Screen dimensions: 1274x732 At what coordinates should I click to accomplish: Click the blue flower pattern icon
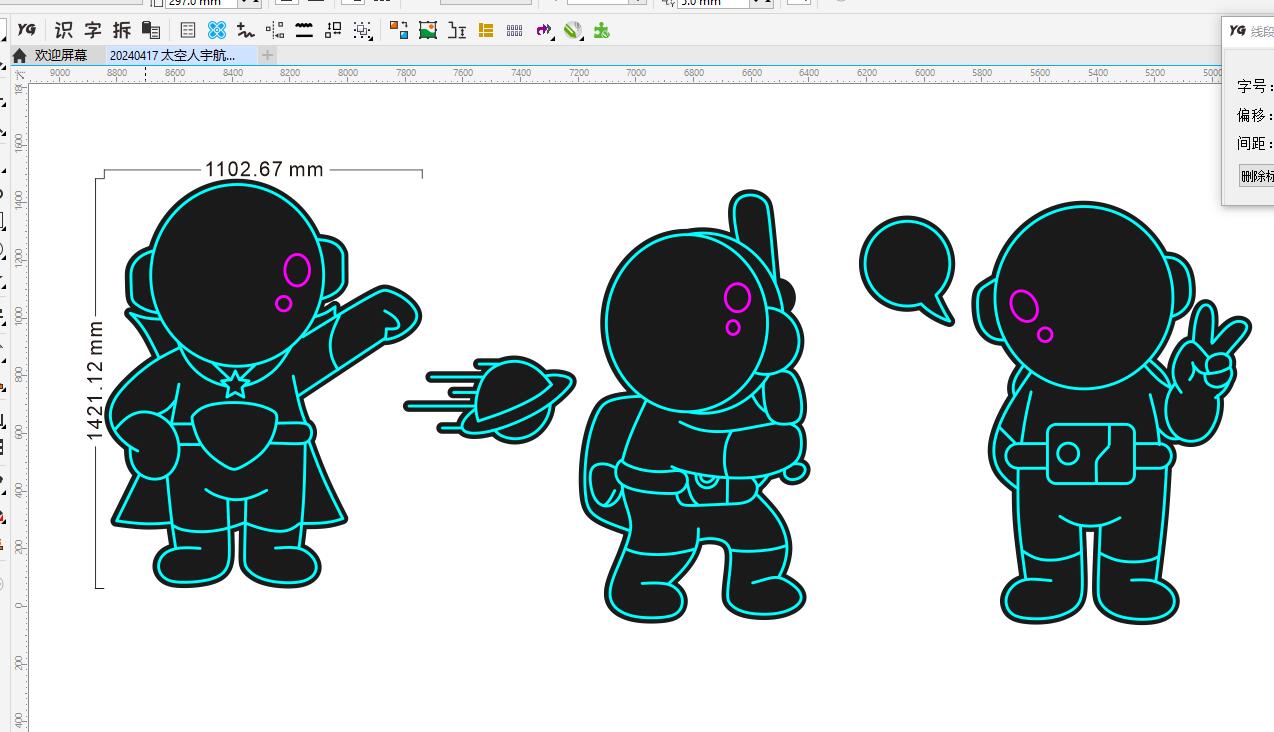pos(217,31)
